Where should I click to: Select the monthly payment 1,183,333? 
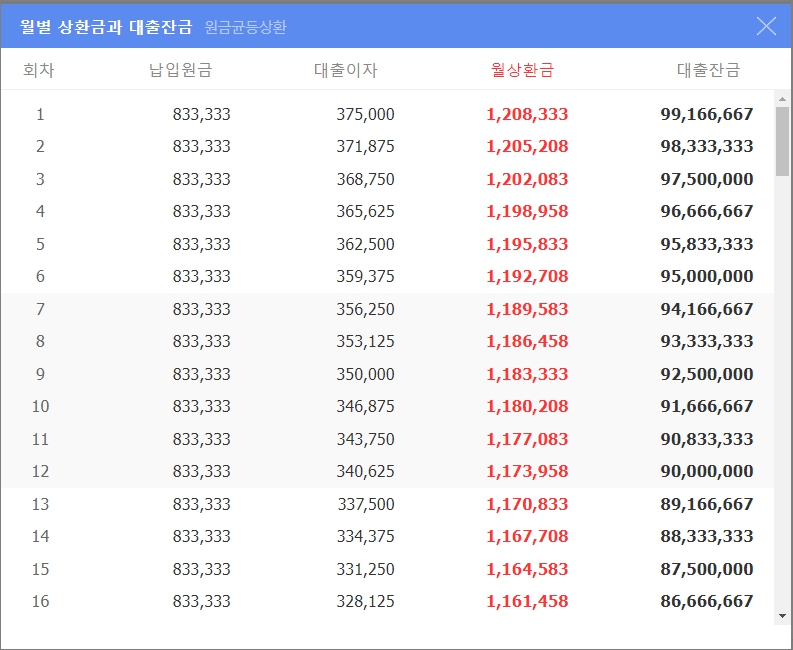[x=527, y=374]
